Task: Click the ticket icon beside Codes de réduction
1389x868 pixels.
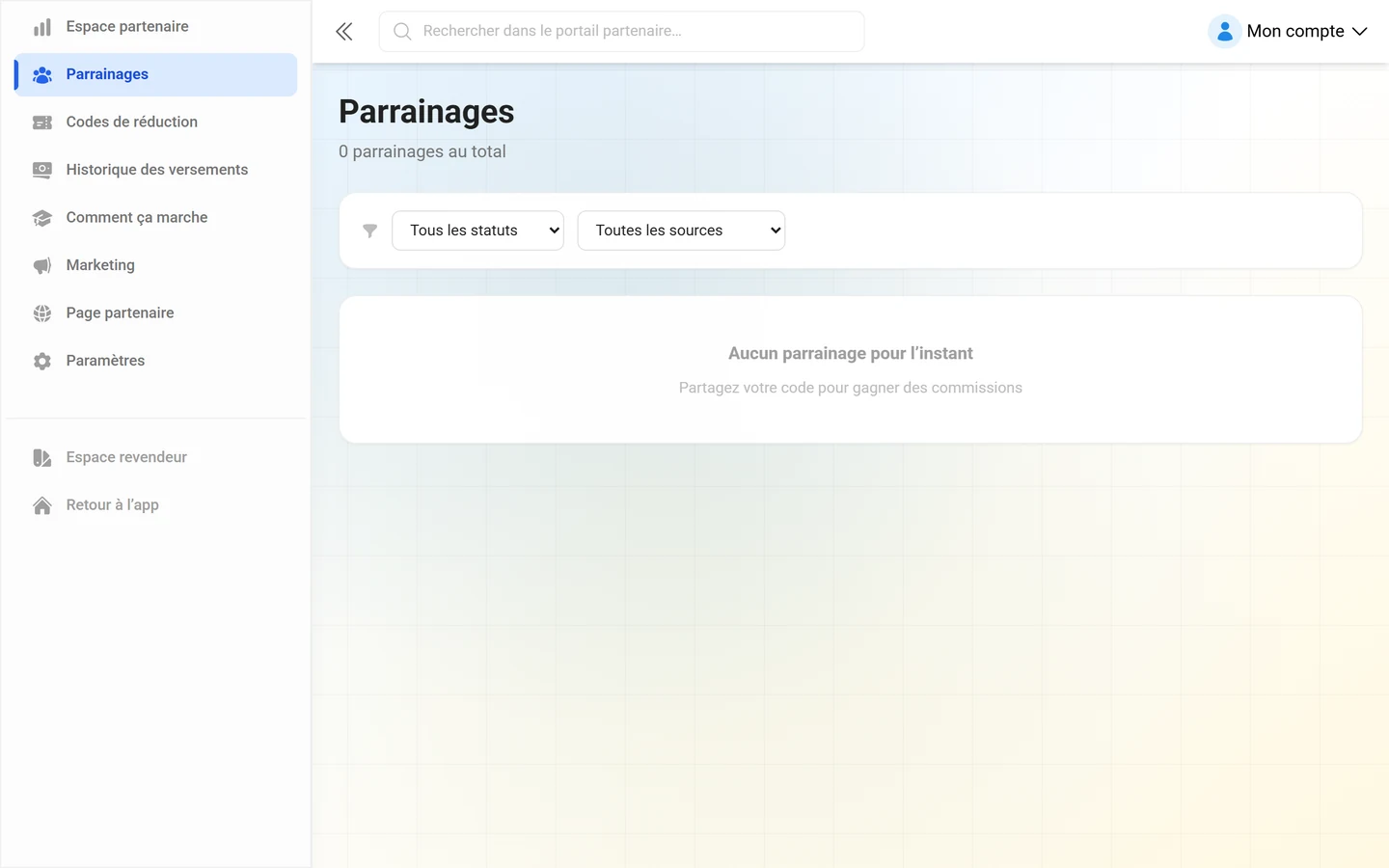Action: point(42,122)
